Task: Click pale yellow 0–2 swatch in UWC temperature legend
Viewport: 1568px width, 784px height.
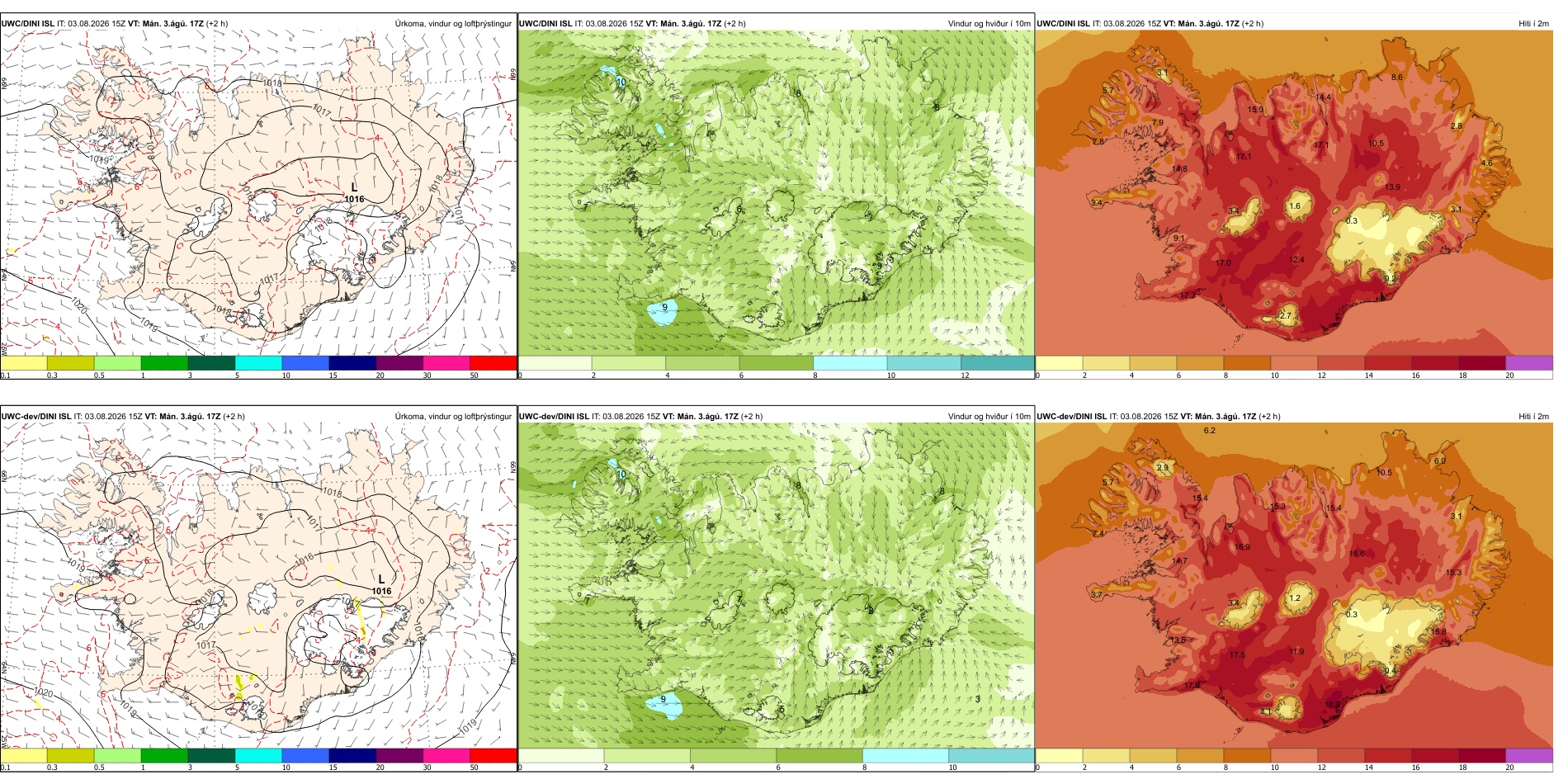Action: pyautogui.click(x=1059, y=363)
